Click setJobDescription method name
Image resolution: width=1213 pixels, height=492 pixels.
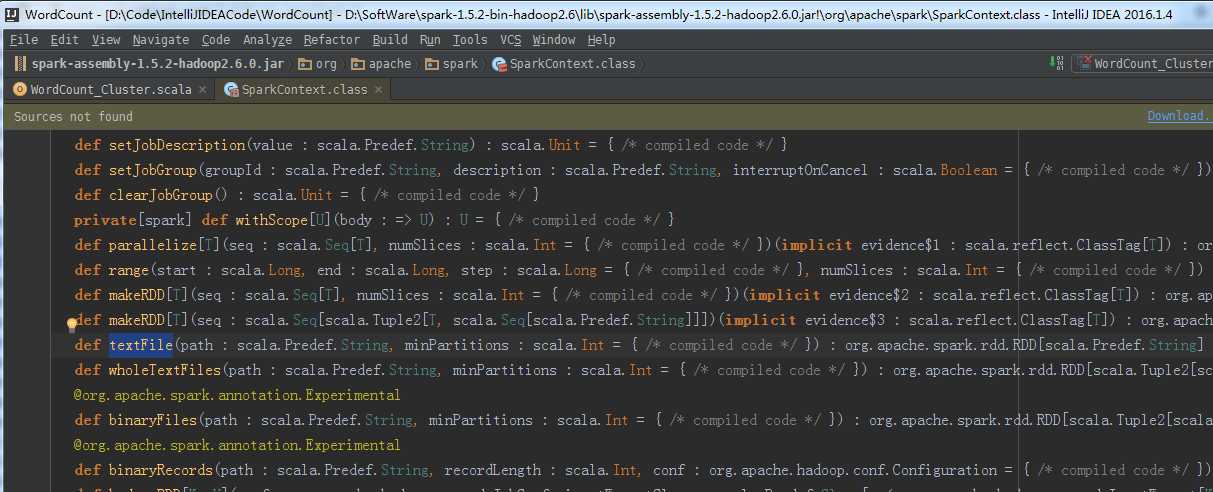tap(177, 145)
